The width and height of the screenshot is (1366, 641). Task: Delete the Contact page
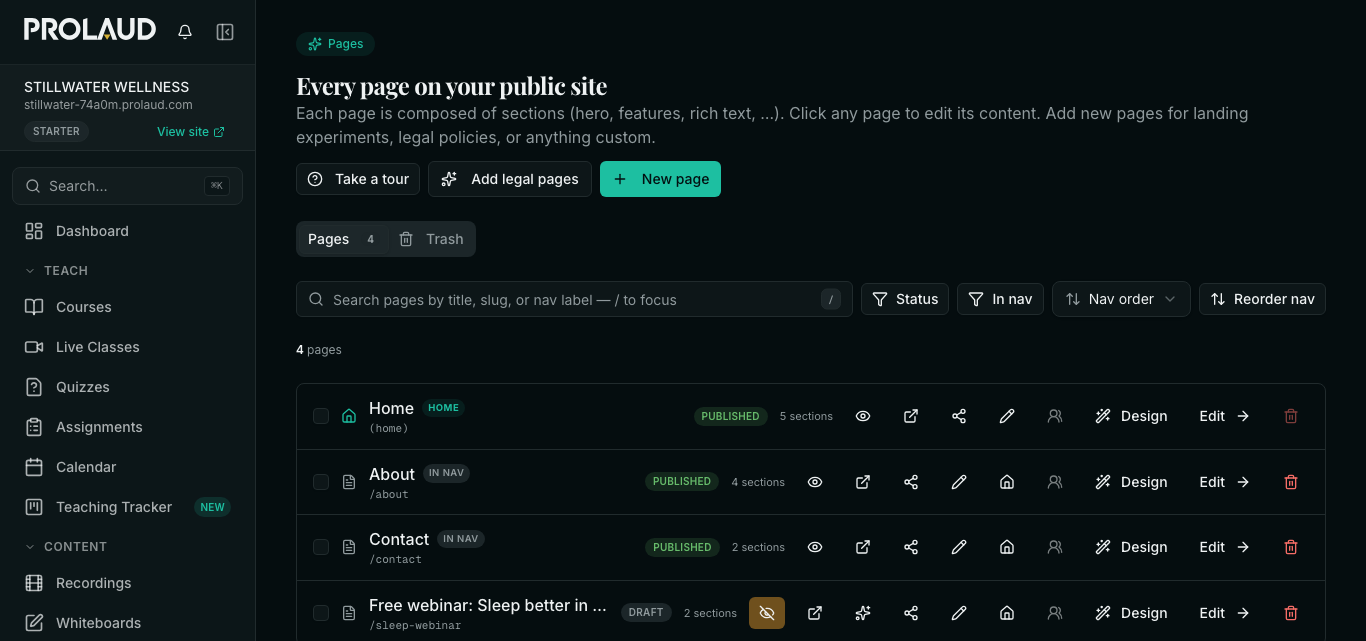(x=1291, y=547)
